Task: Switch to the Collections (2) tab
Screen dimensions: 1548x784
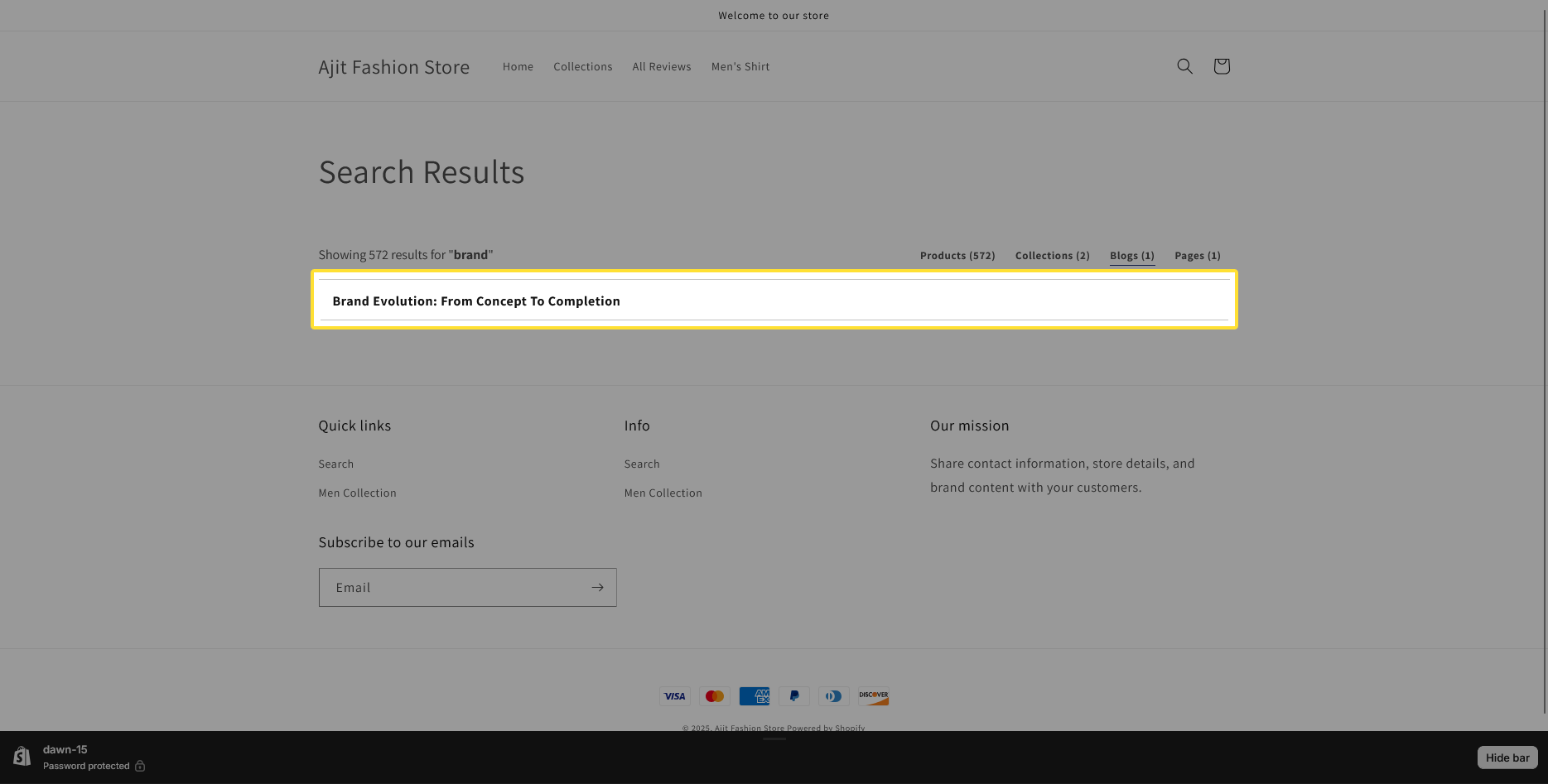Action: (x=1052, y=256)
